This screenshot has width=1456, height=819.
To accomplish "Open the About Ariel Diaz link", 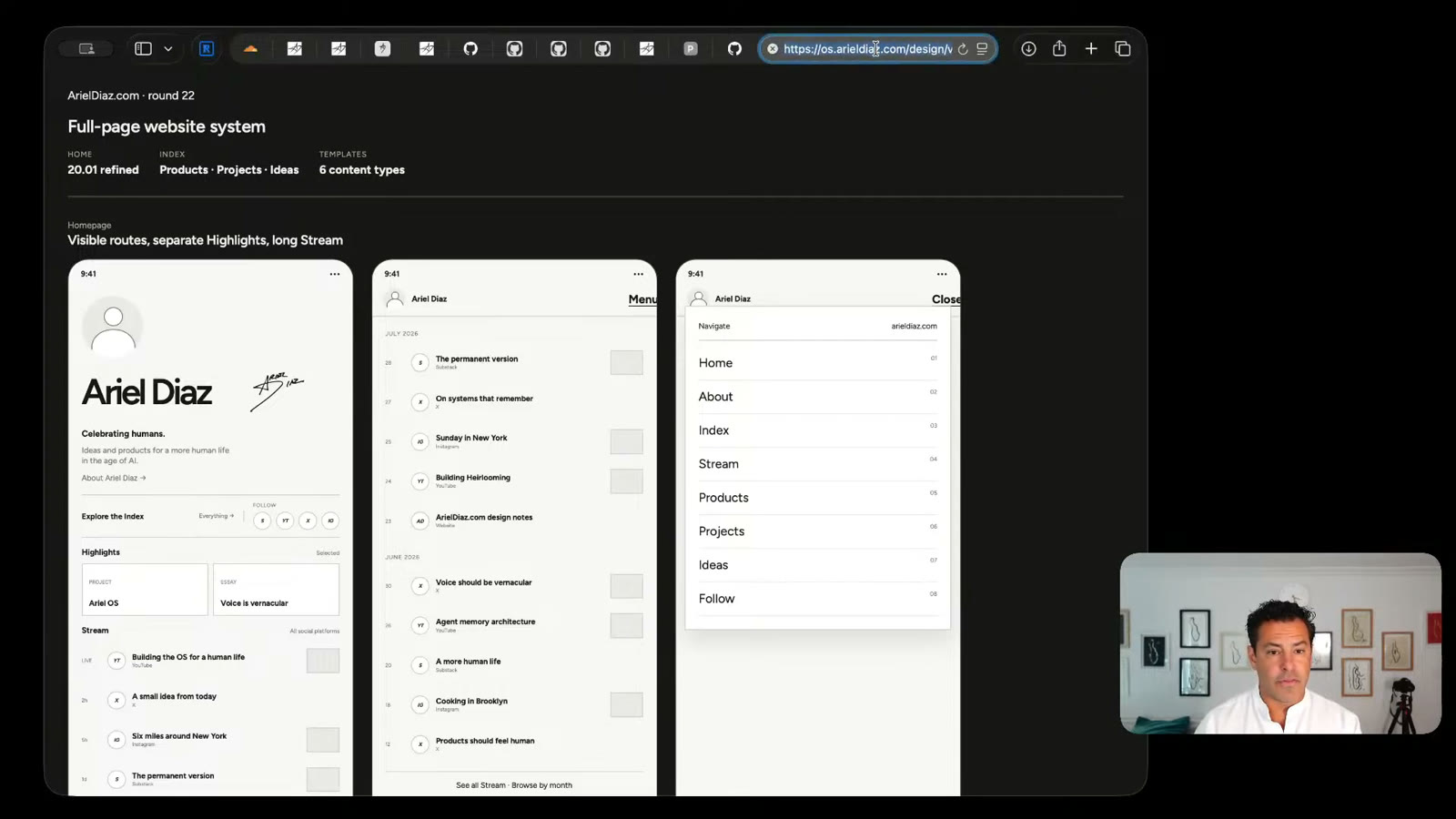I will click(114, 478).
